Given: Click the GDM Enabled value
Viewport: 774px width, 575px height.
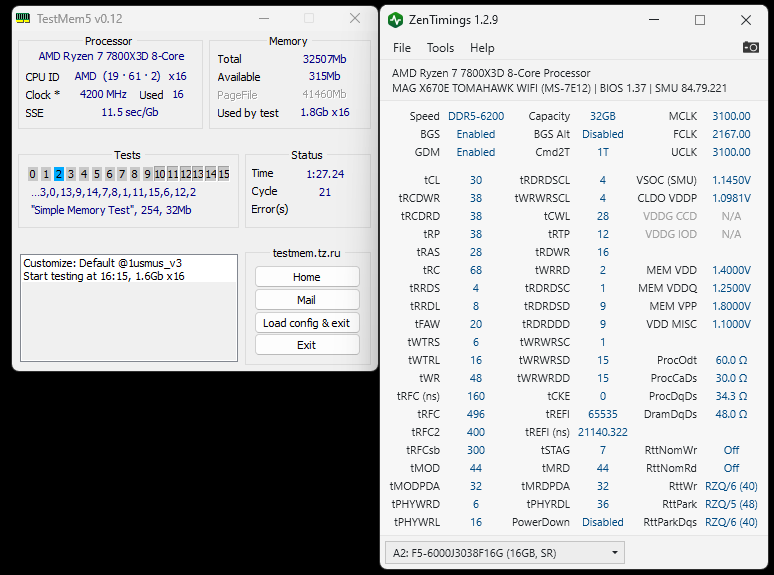Looking at the screenshot, I should point(476,152).
